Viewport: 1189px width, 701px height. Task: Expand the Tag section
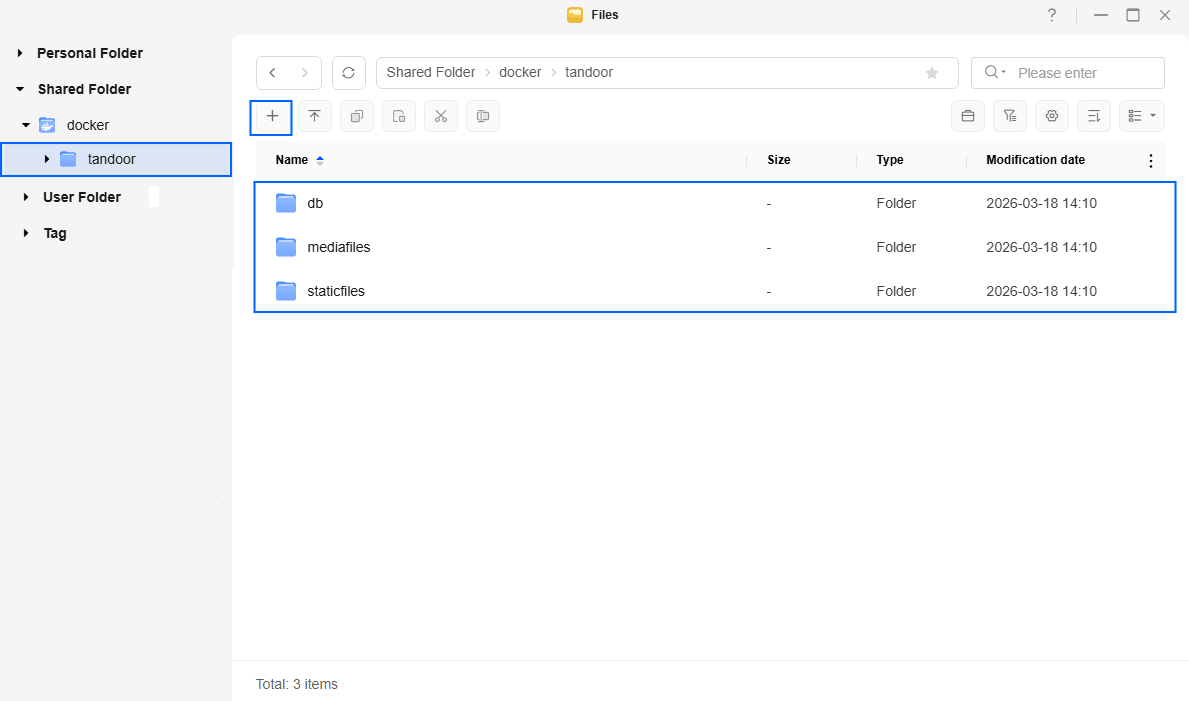(26, 233)
